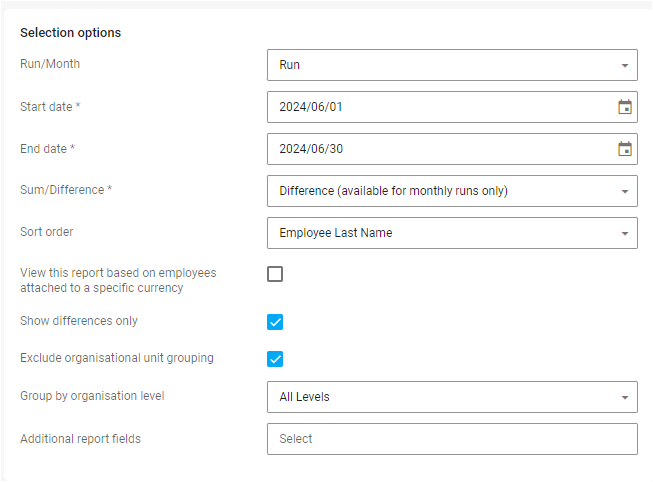
Task: Click the Show differences only label
Action: point(79,321)
